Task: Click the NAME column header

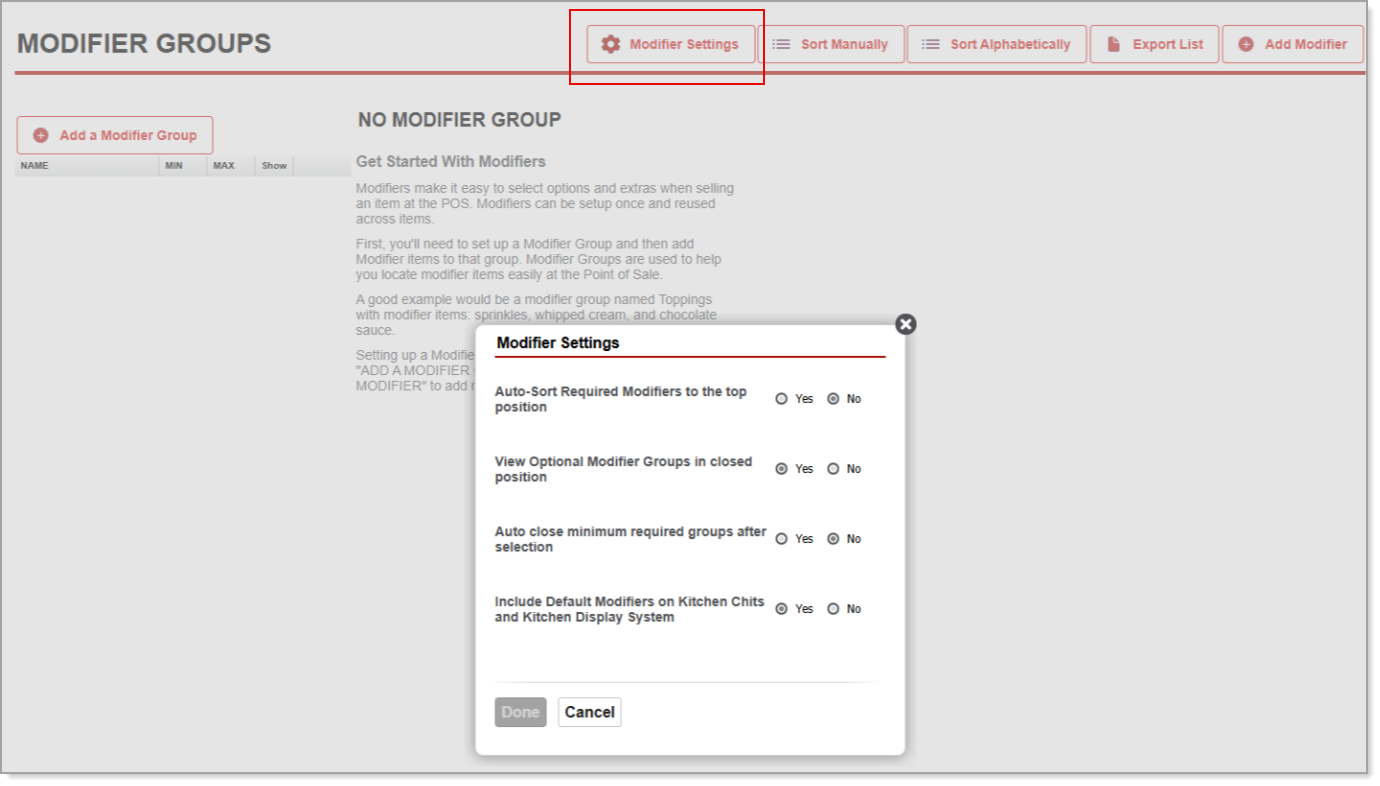Action: [33, 165]
